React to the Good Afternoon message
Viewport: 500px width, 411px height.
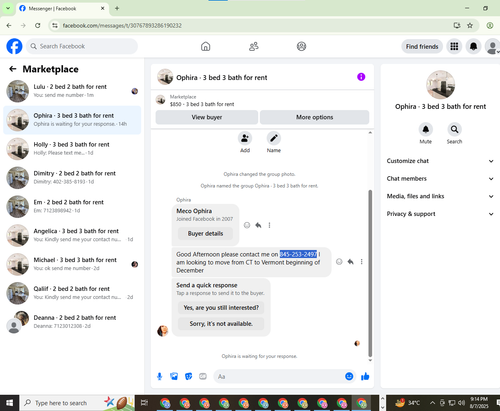pyautogui.click(x=339, y=262)
